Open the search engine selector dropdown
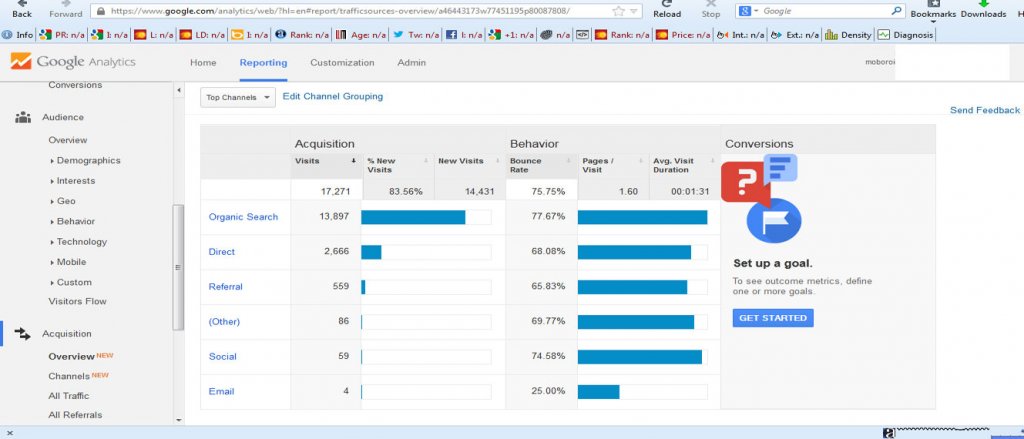The width and height of the screenshot is (1024, 439). (x=748, y=11)
